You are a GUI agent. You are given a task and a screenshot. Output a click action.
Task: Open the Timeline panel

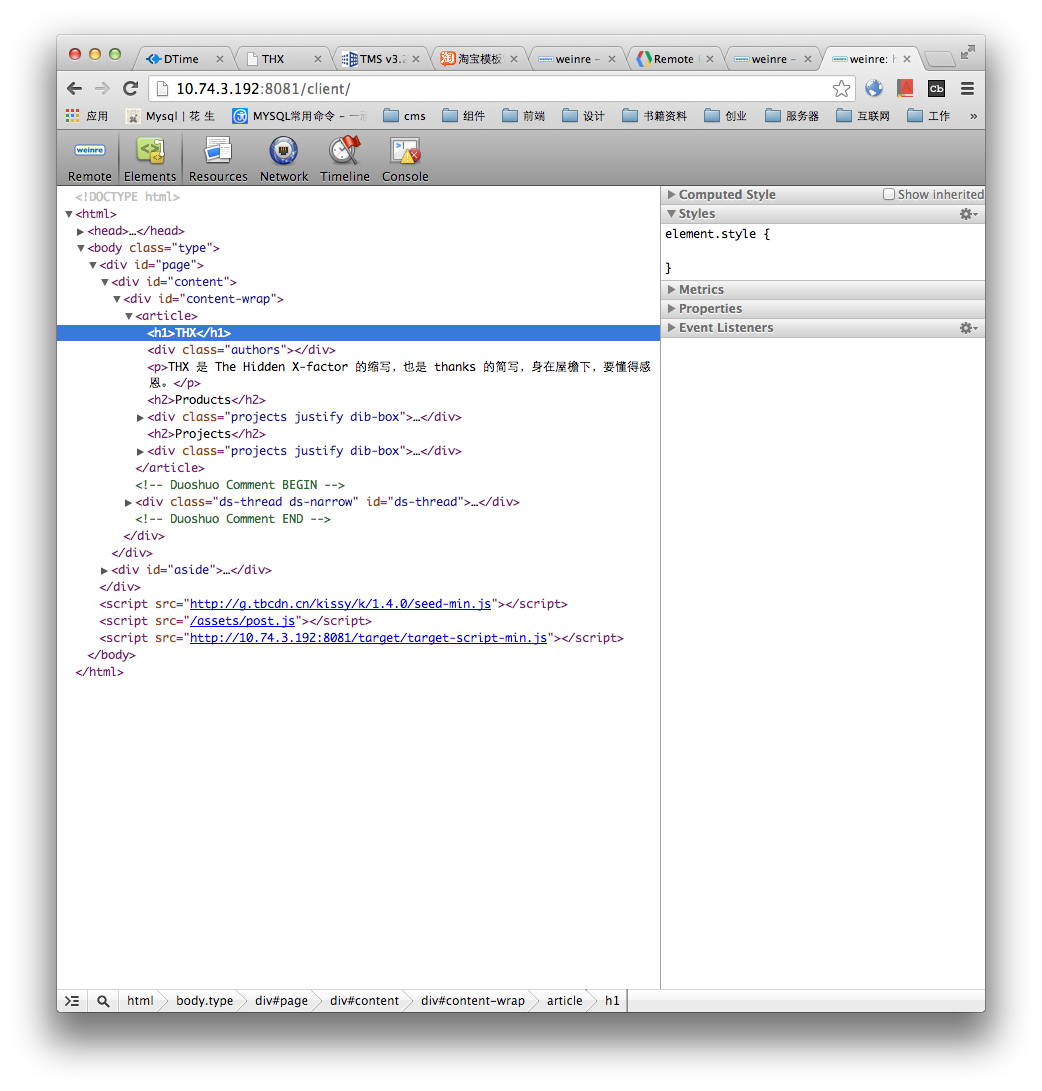pos(345,159)
